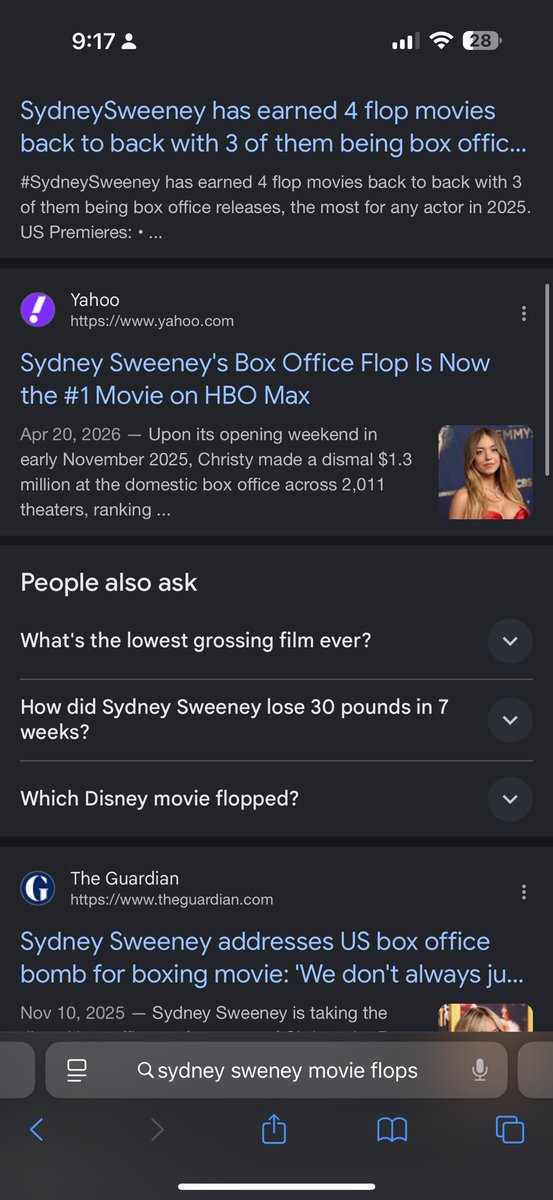Tap the home indicator bar

[276, 1186]
